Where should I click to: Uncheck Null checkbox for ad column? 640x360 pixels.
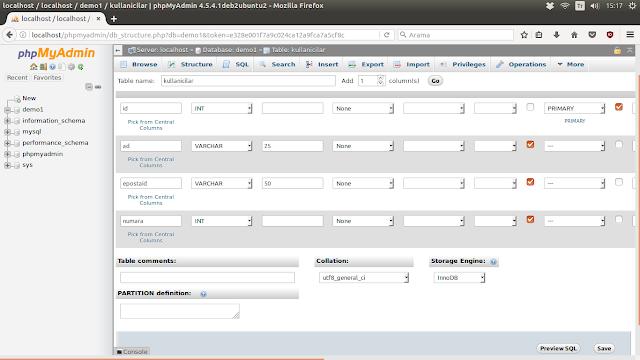[x=530, y=144]
